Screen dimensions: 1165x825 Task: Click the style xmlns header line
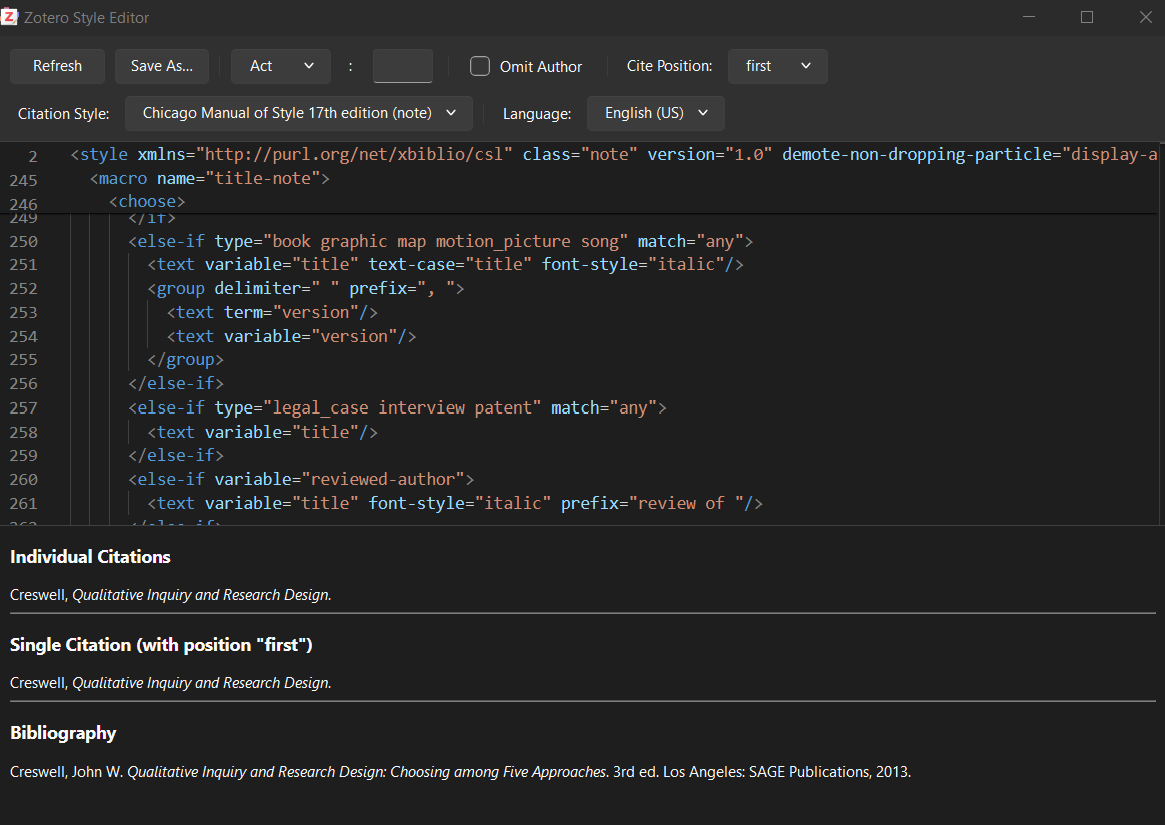pos(614,155)
